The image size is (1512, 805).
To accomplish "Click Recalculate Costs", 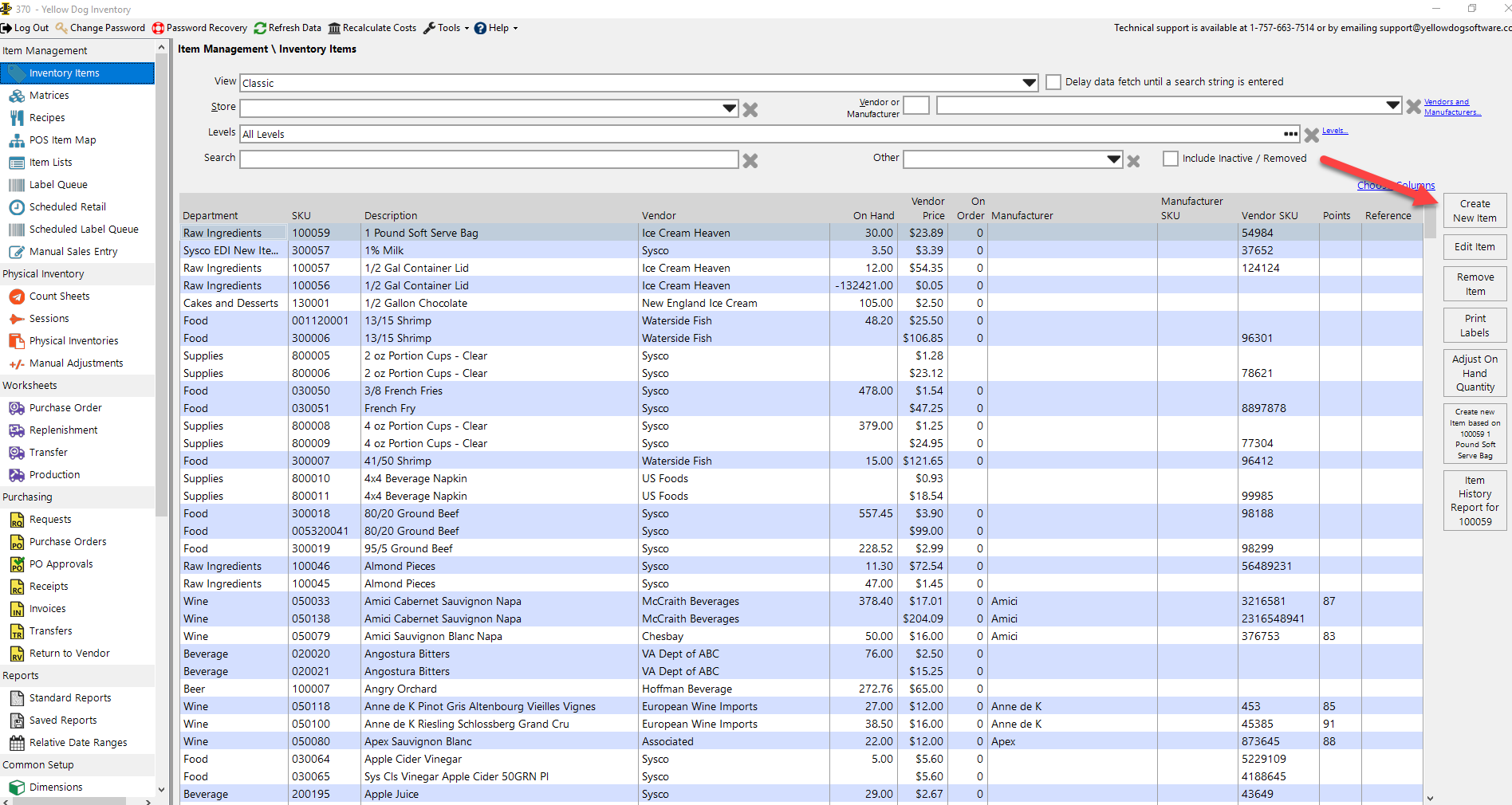I will click(x=372, y=28).
